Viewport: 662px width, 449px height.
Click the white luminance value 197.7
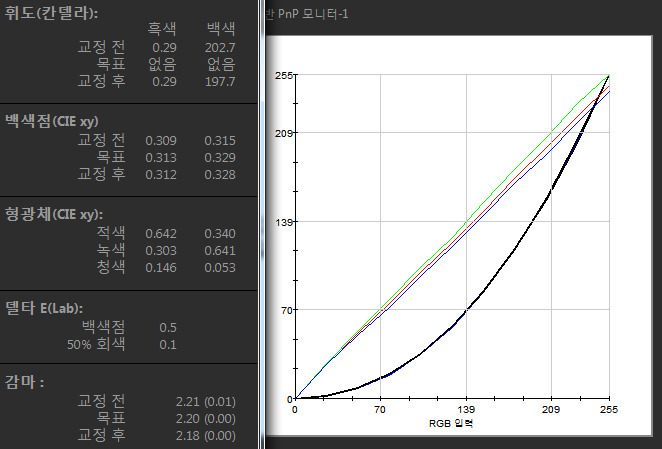[220, 82]
